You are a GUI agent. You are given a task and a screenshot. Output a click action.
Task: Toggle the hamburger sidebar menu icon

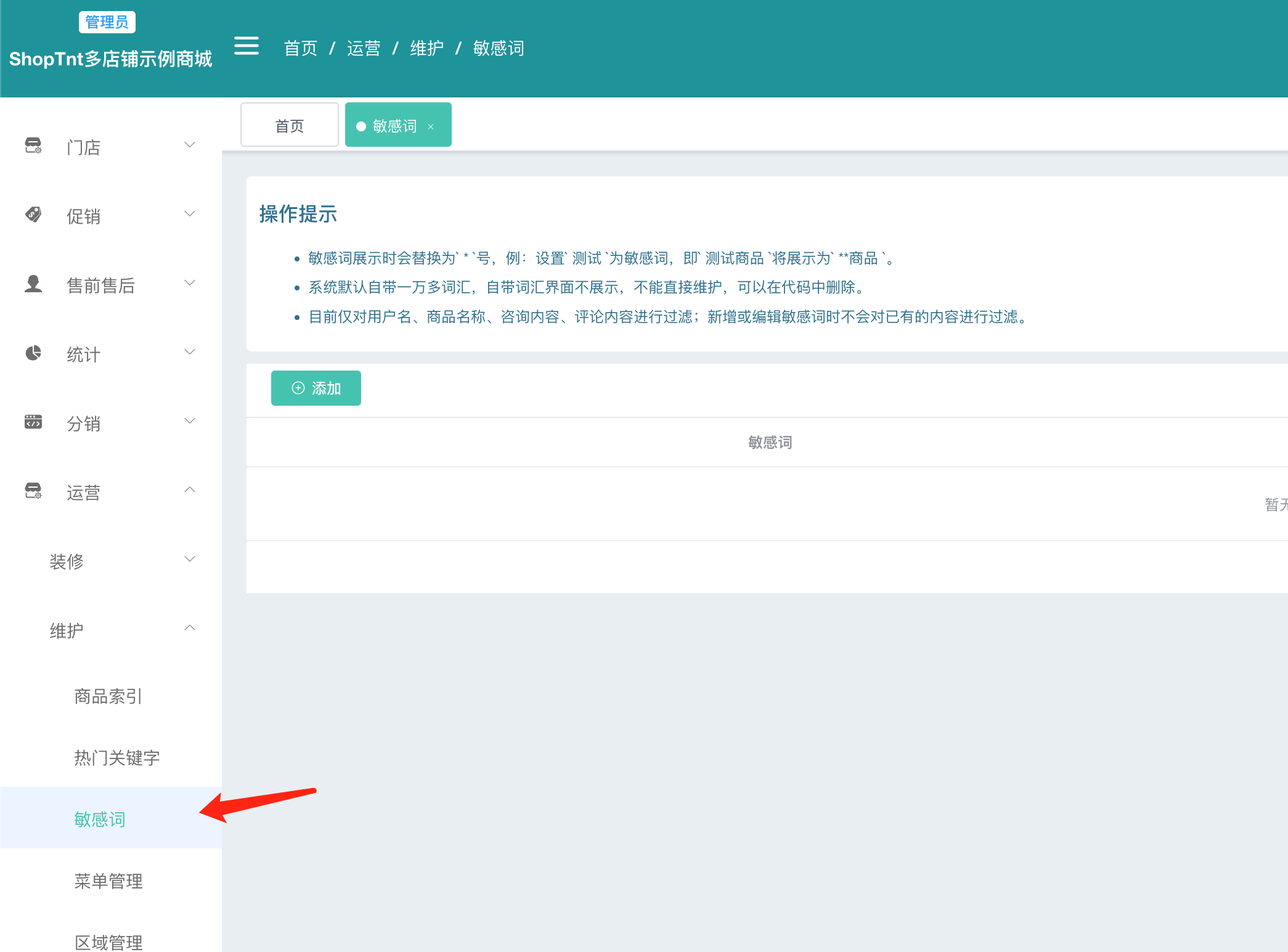point(247,46)
